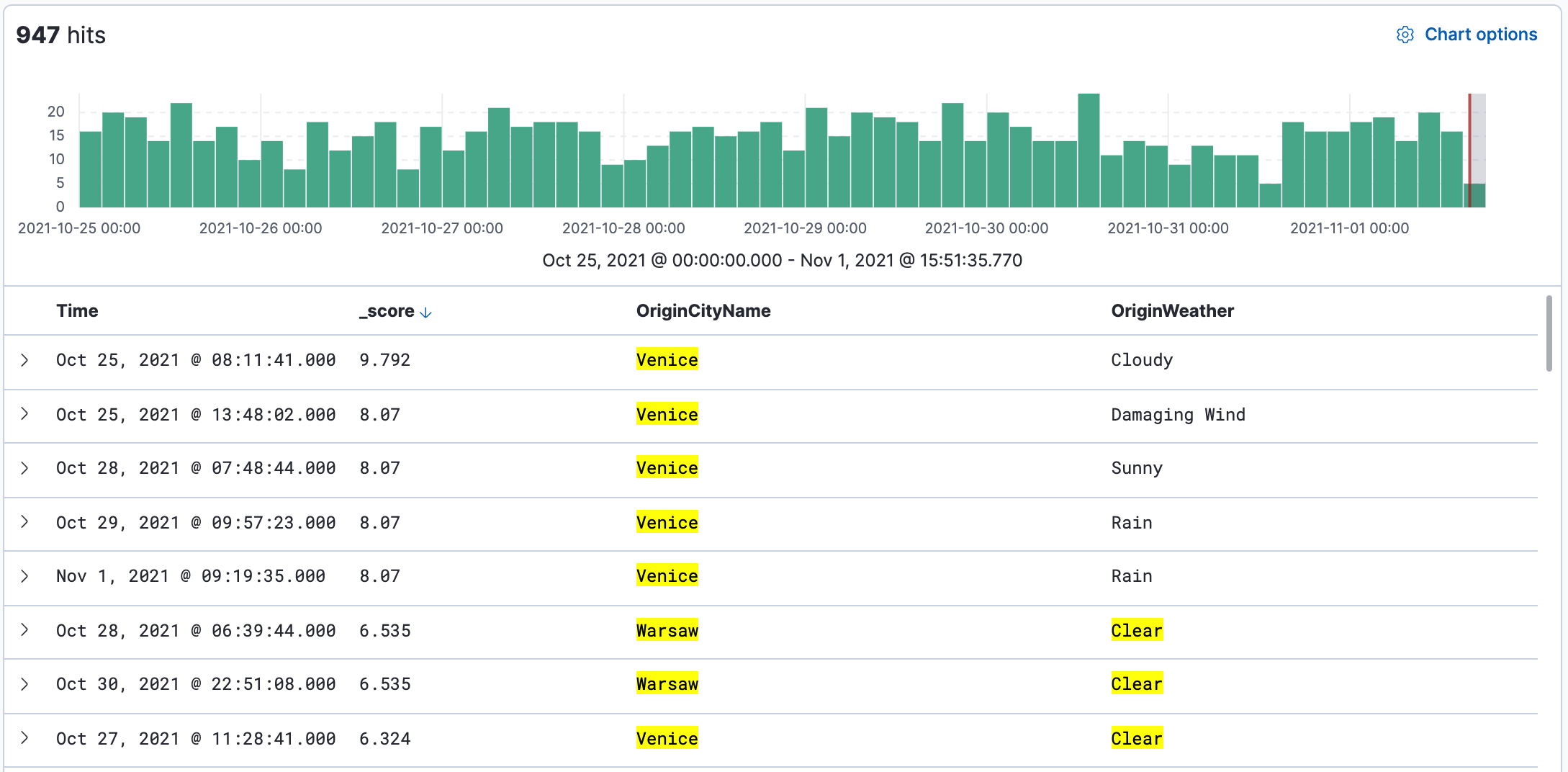Expand the Oct 28 06:39:44 row
This screenshot has width=1568, height=772.
25,630
